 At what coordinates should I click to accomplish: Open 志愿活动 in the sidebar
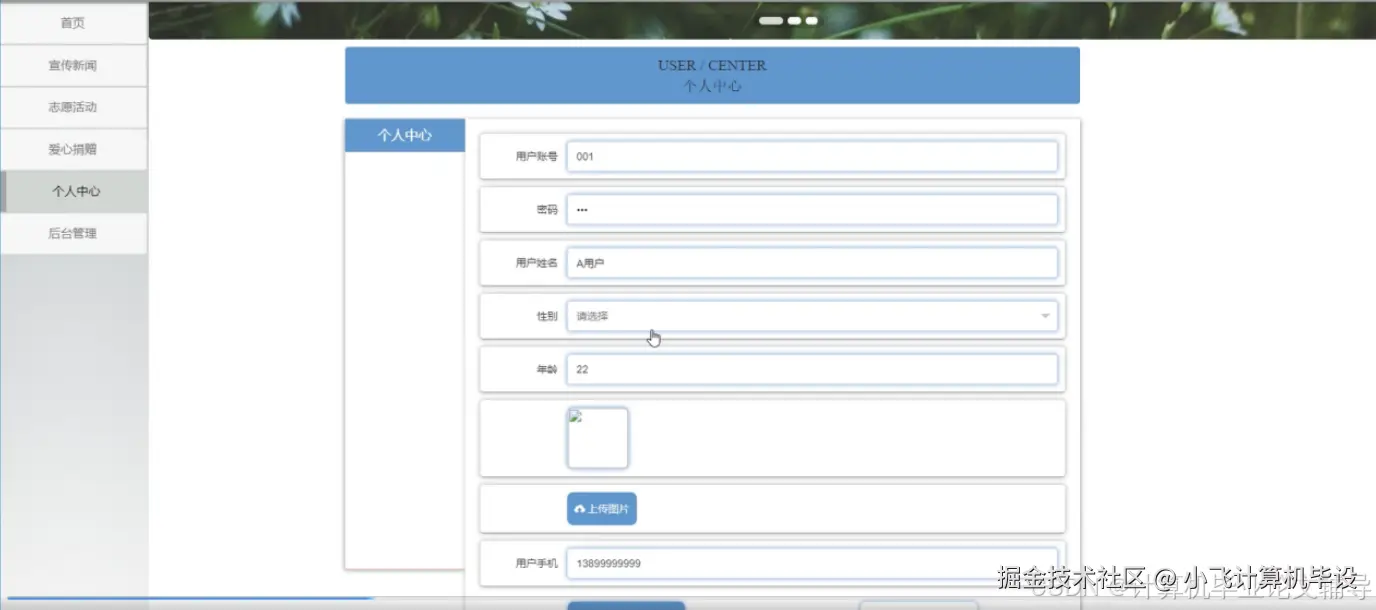73,107
